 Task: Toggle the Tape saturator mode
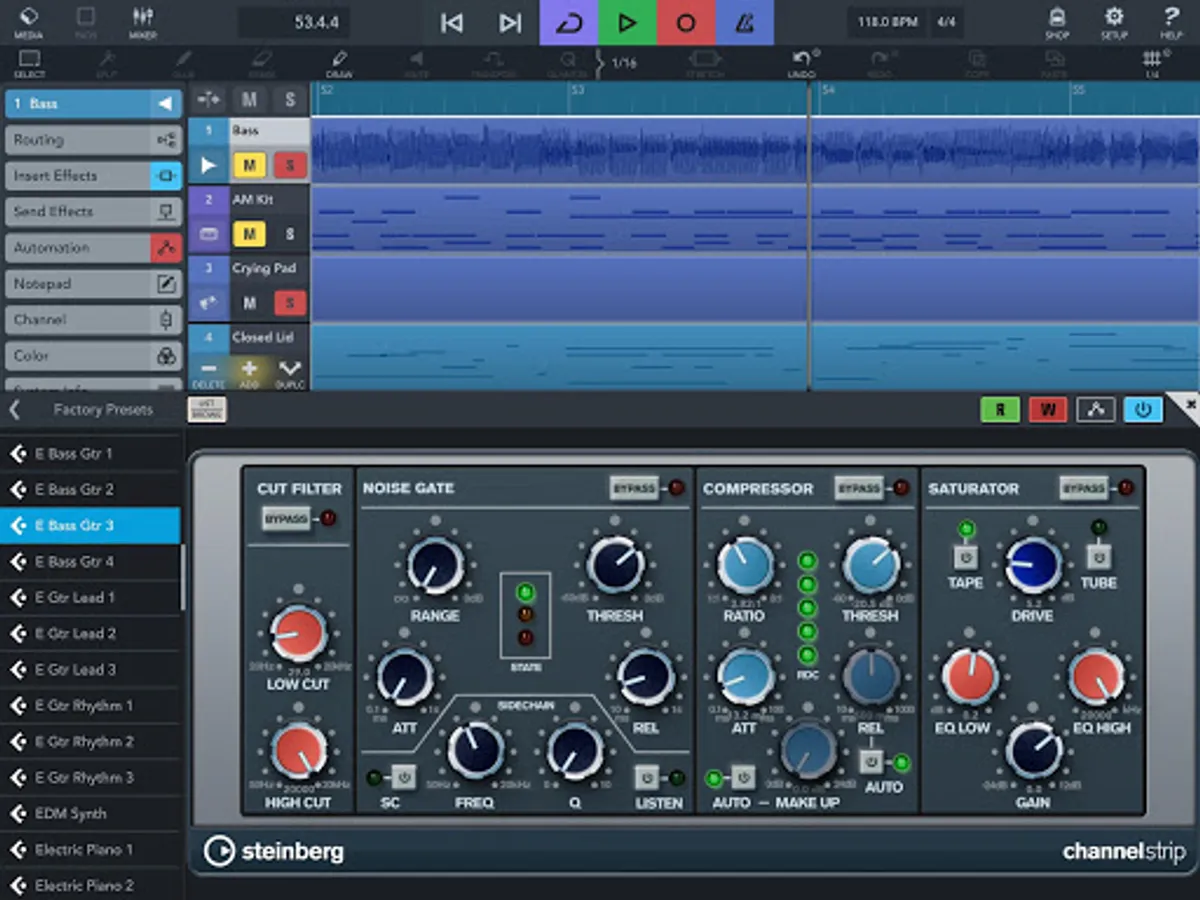[965, 557]
